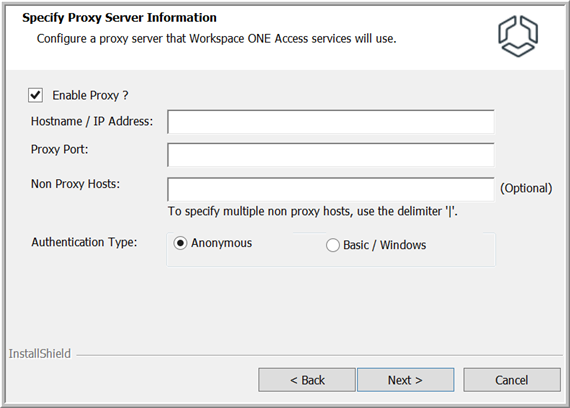This screenshot has height=408, width=570.
Task: Click the 'Configure a proxy server' description text
Action: click(216, 39)
